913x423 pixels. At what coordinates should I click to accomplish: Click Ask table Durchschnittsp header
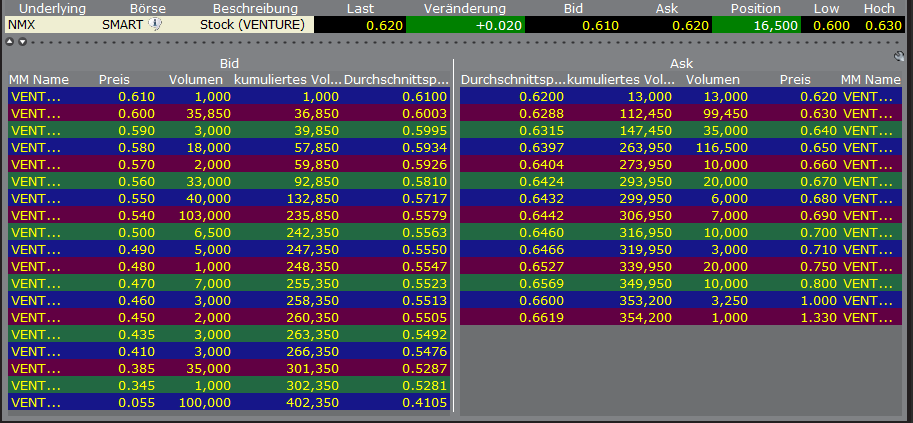pyautogui.click(x=513, y=80)
